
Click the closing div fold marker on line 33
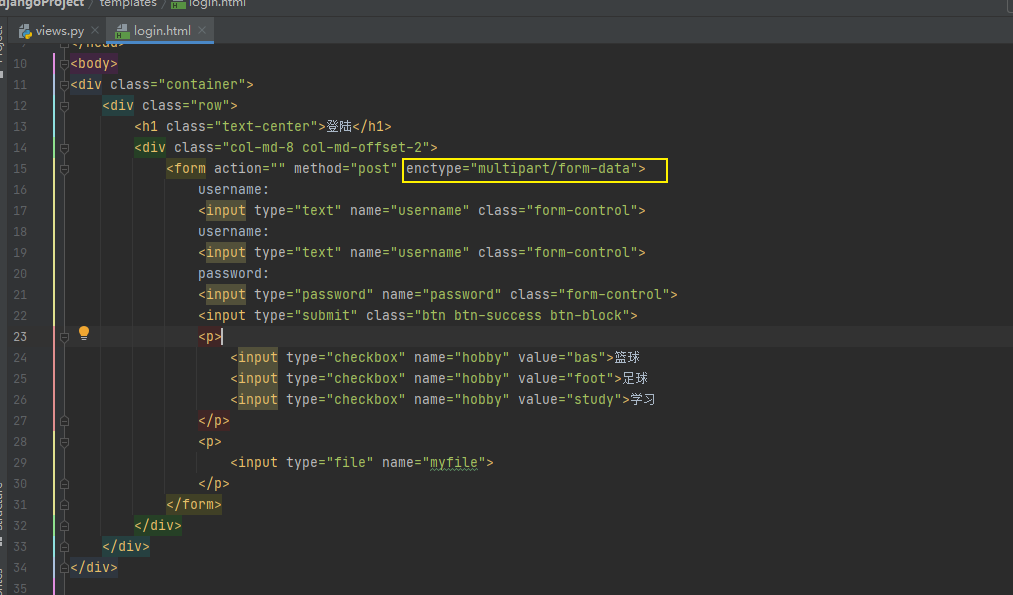pyautogui.click(x=64, y=547)
